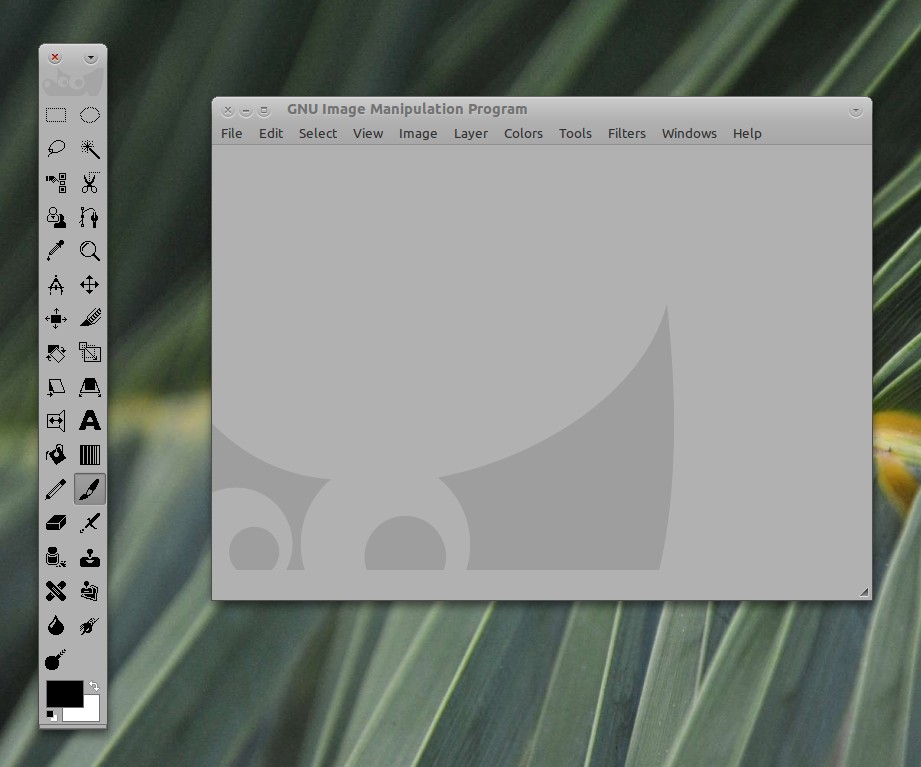Viewport: 921px width, 767px height.
Task: Select the Color Picker eyedropper
Action: (56, 251)
